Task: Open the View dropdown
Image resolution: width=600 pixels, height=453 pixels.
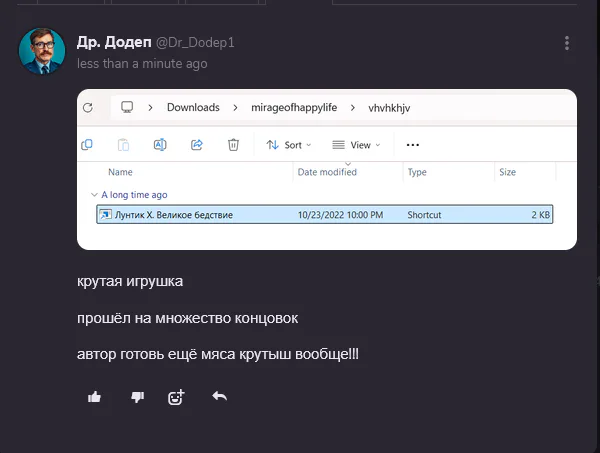Action: [x=356, y=145]
